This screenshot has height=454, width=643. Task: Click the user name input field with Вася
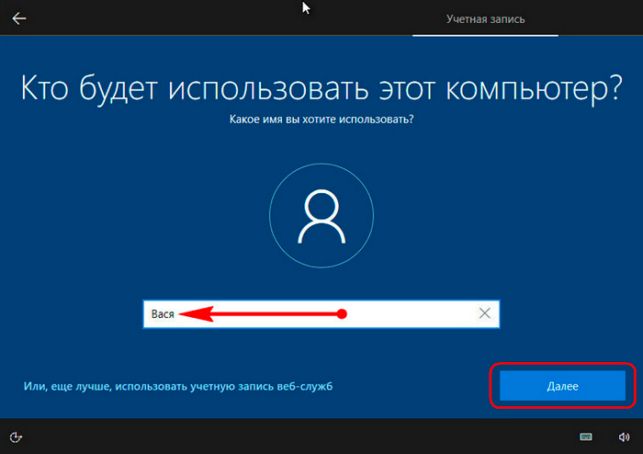321,314
